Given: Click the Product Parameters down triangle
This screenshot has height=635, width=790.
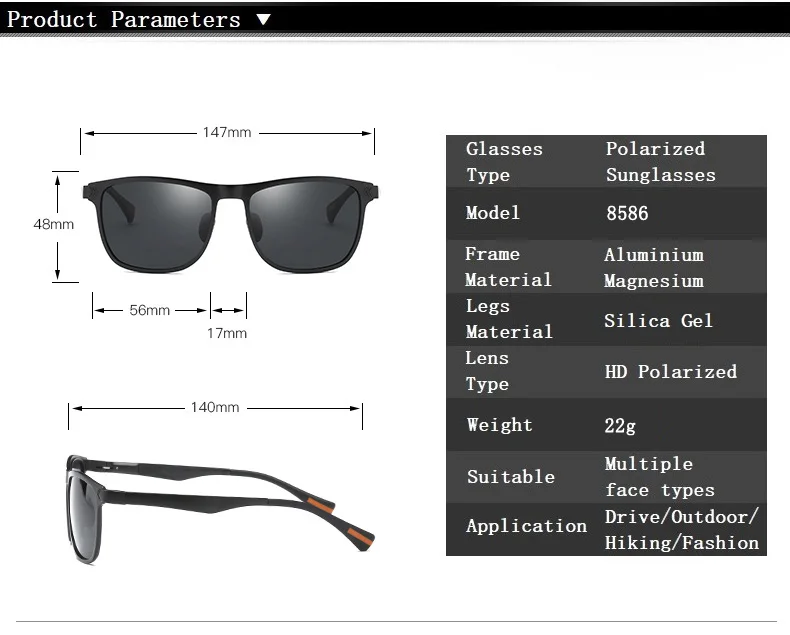Looking at the screenshot, I should [x=264, y=20].
